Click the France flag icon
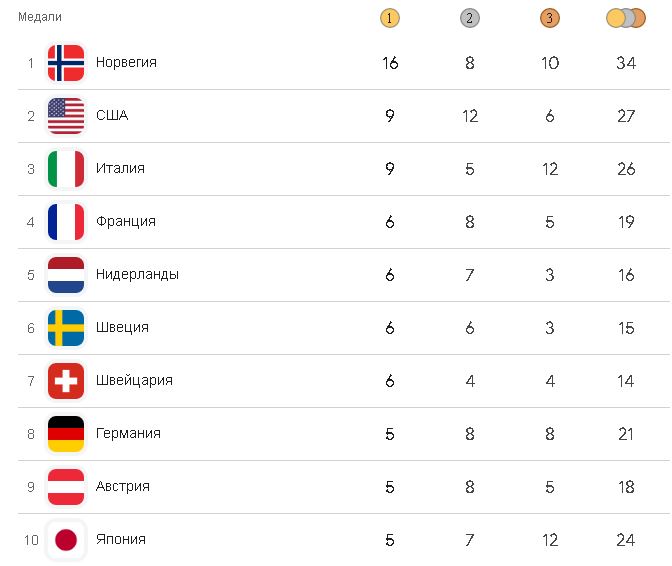The width and height of the screenshot is (672, 566). pyautogui.click(x=66, y=222)
